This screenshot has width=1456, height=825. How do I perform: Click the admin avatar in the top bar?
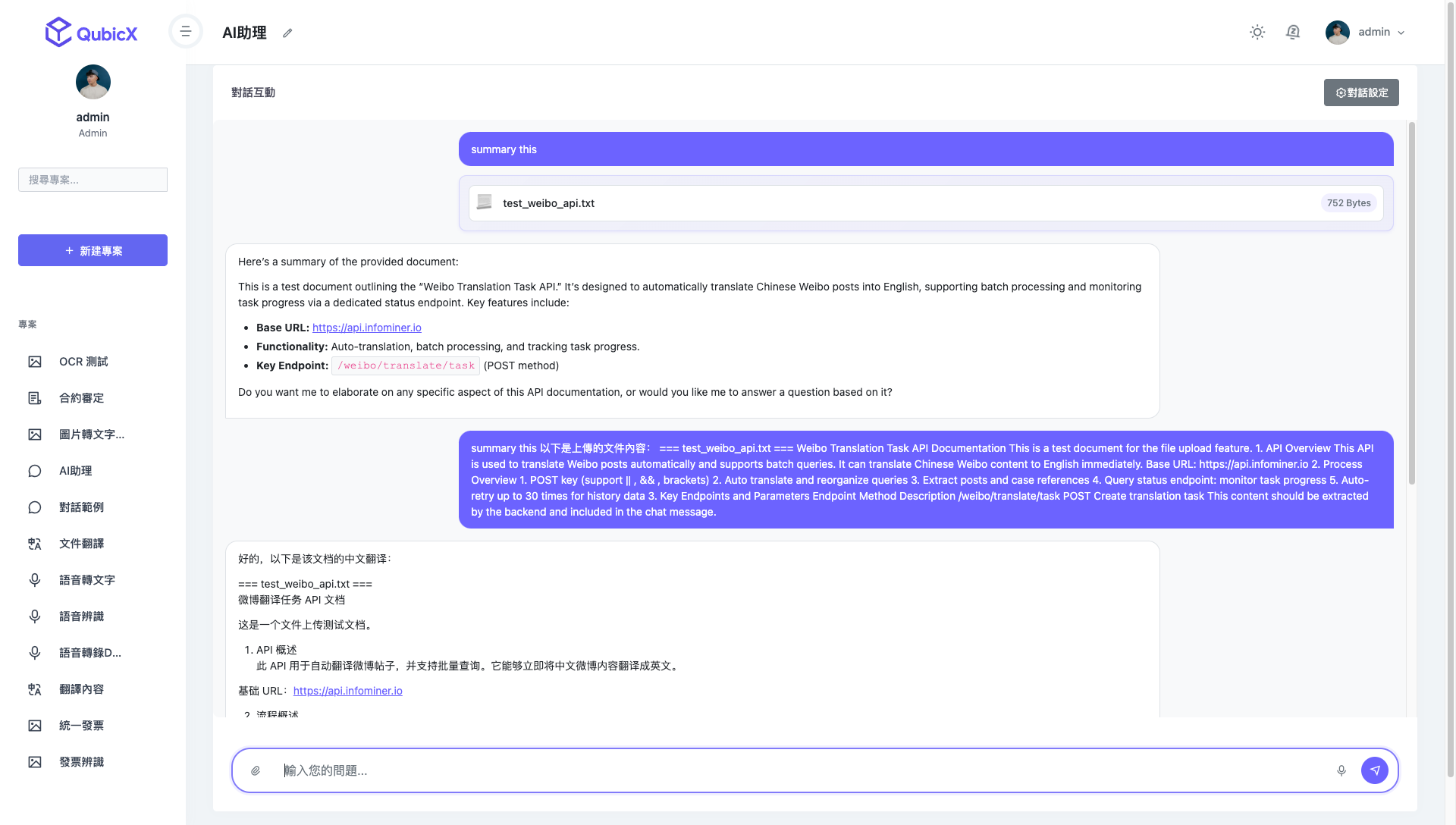(x=1338, y=32)
